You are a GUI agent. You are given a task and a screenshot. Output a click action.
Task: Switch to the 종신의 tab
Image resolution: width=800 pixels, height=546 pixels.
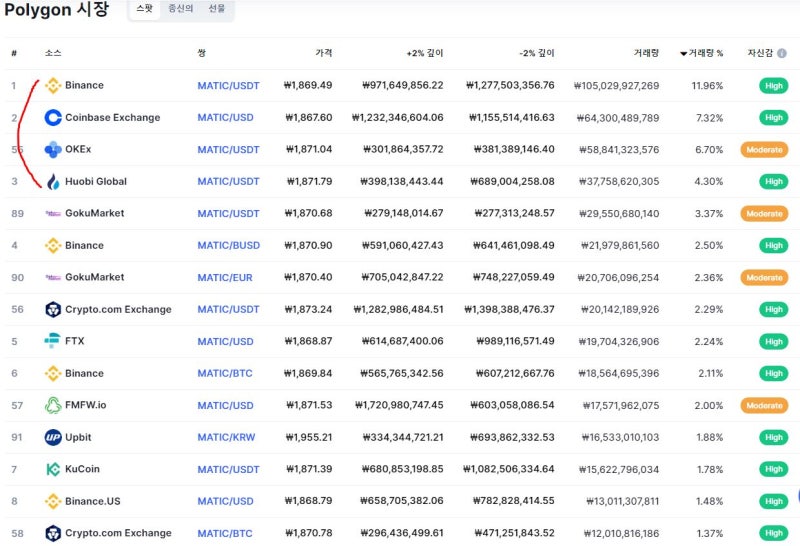[181, 9]
